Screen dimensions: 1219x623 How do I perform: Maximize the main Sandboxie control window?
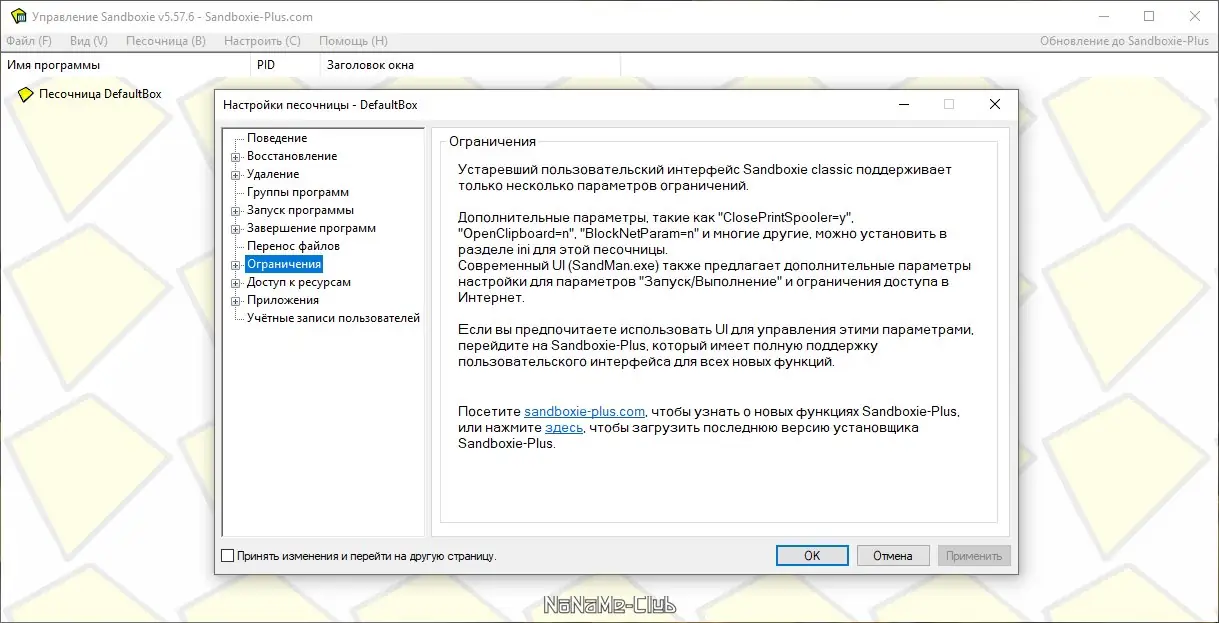[1149, 16]
